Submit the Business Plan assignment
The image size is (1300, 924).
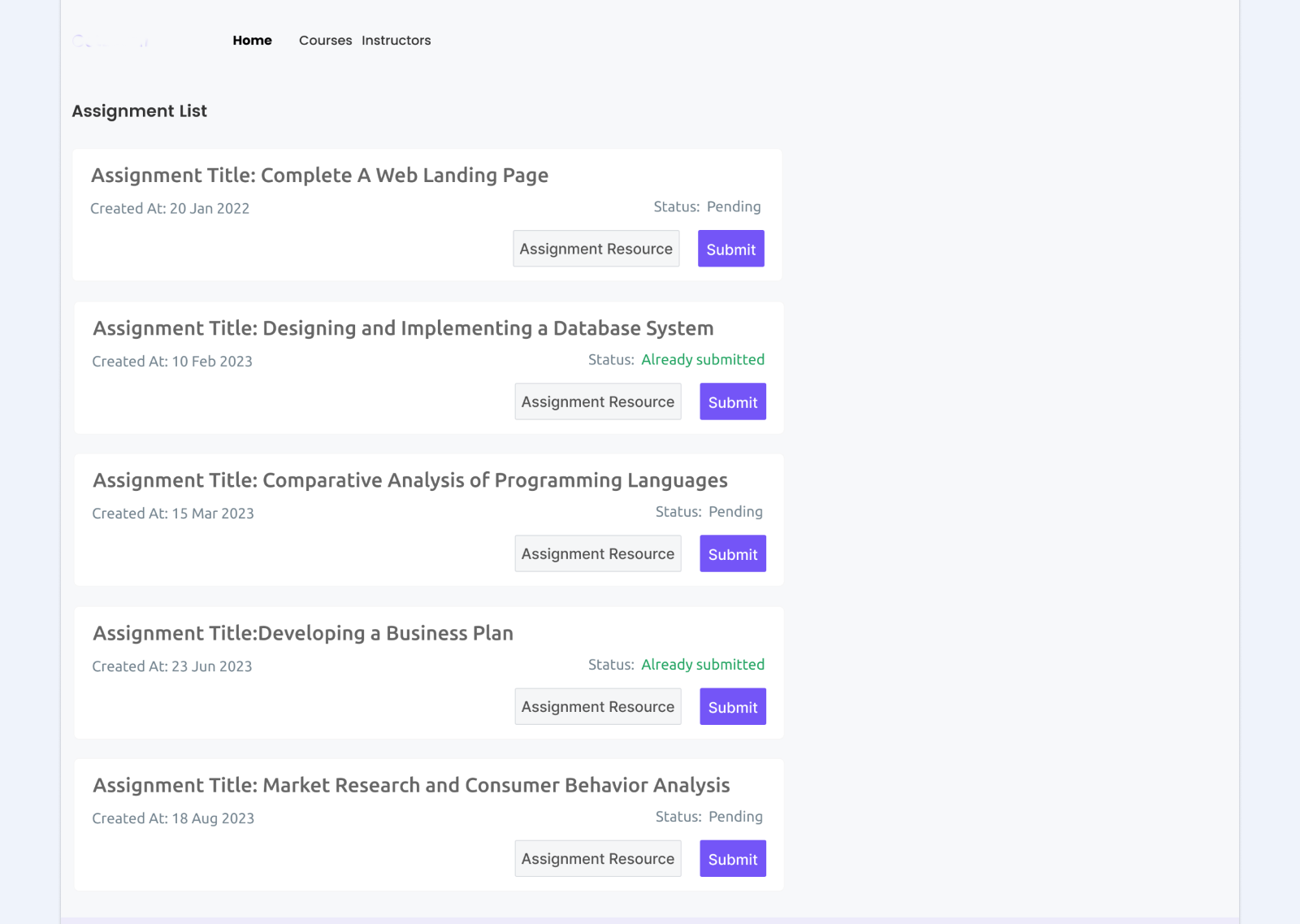[x=732, y=706]
